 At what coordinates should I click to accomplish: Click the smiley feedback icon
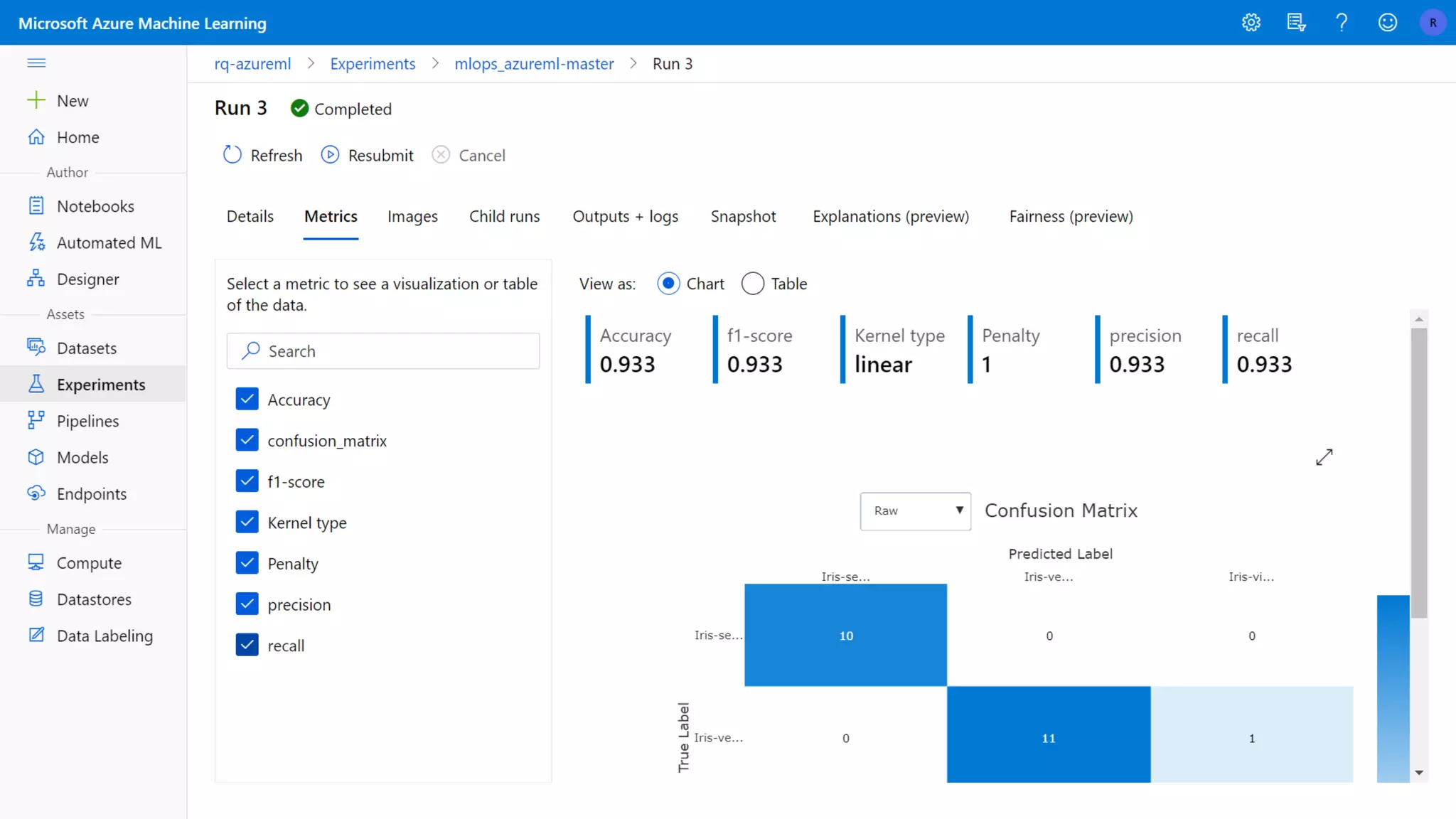pos(1388,23)
